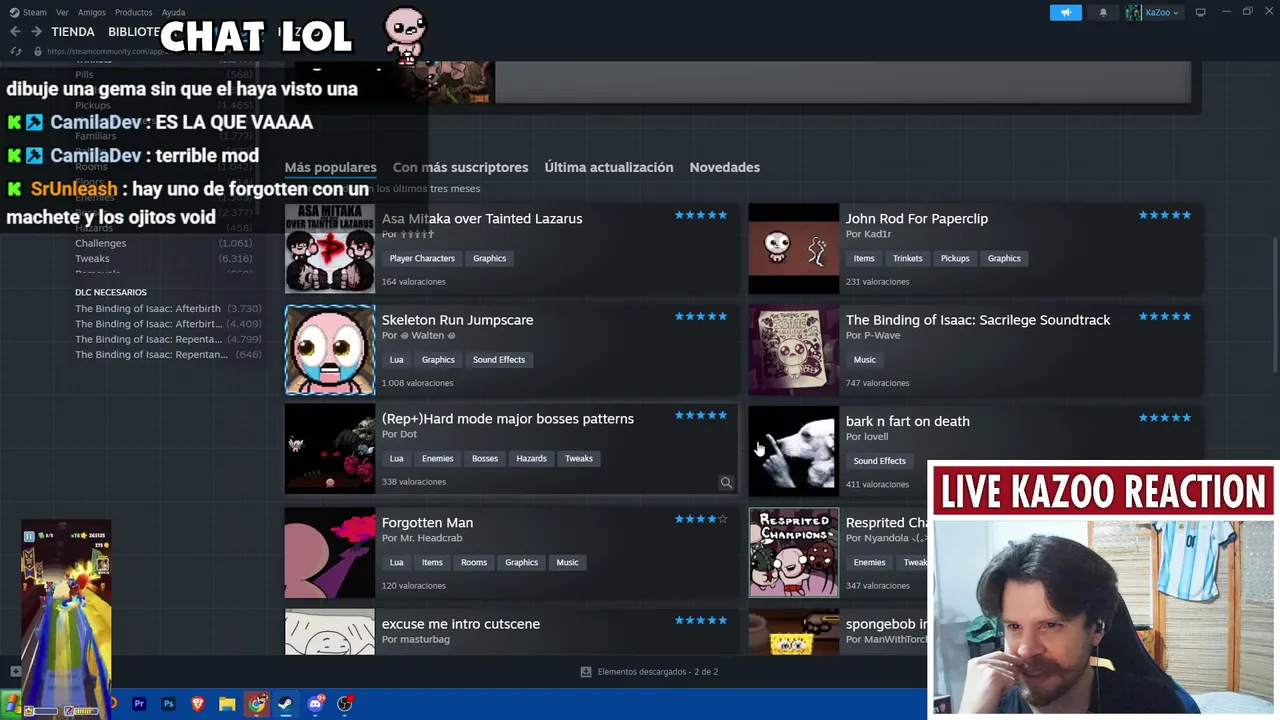
Task: Open Adobe Premiere Pro from taskbar
Action: click(x=139, y=704)
